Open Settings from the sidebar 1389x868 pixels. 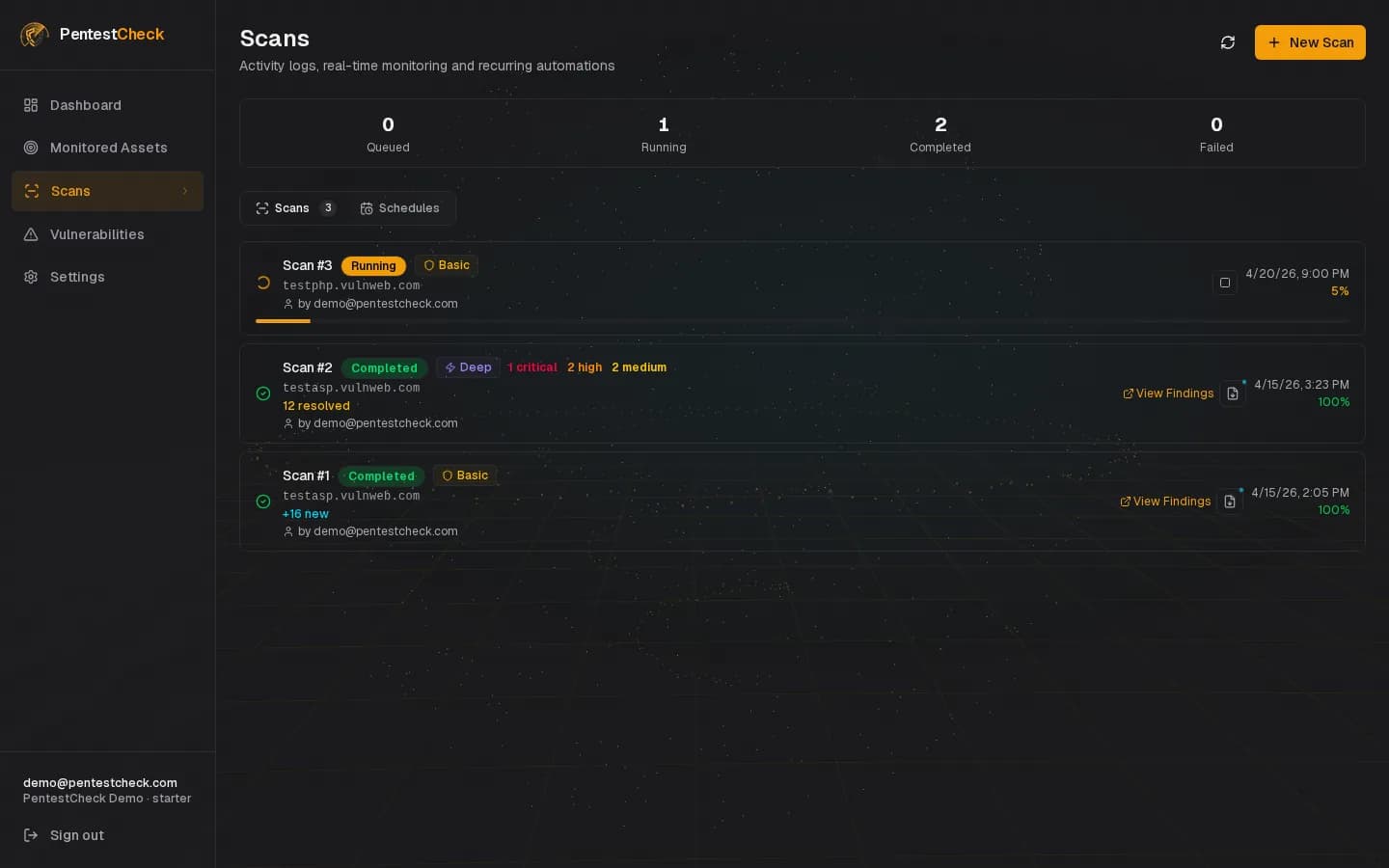point(107,277)
